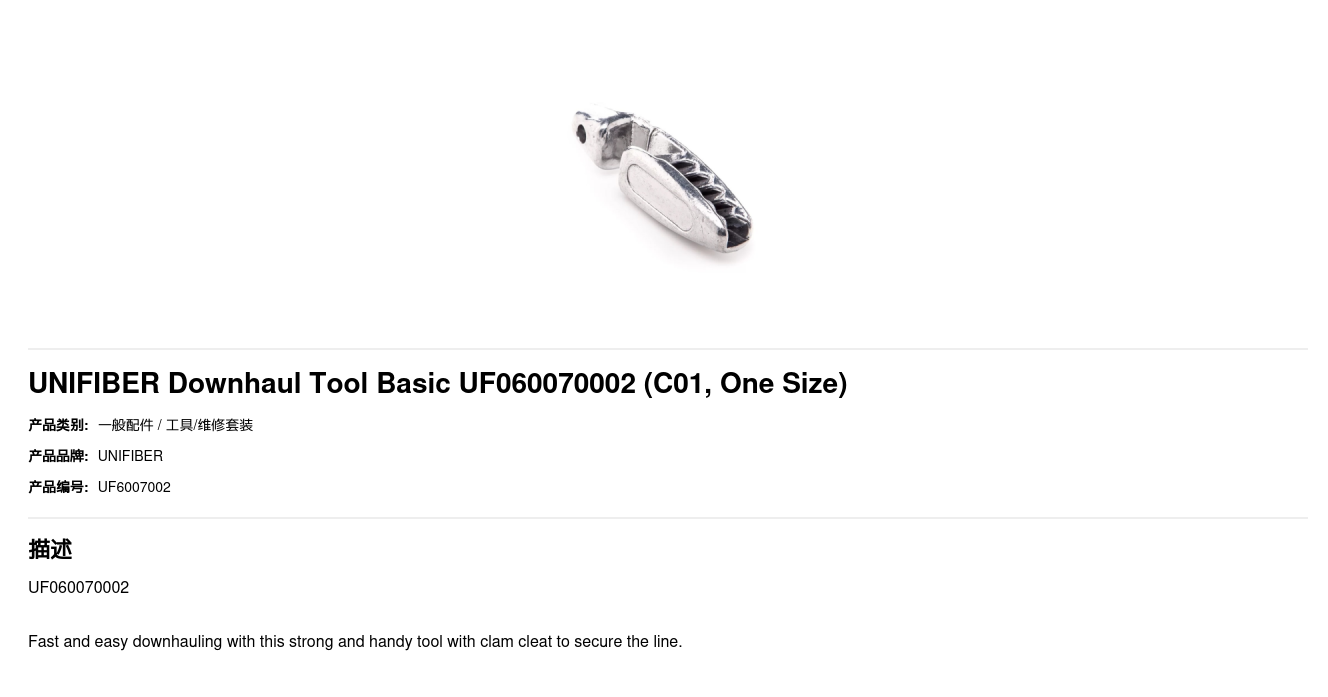Click the slash separator between the two categories
The height and width of the screenshot is (697, 1328).
pyautogui.click(x=160, y=425)
